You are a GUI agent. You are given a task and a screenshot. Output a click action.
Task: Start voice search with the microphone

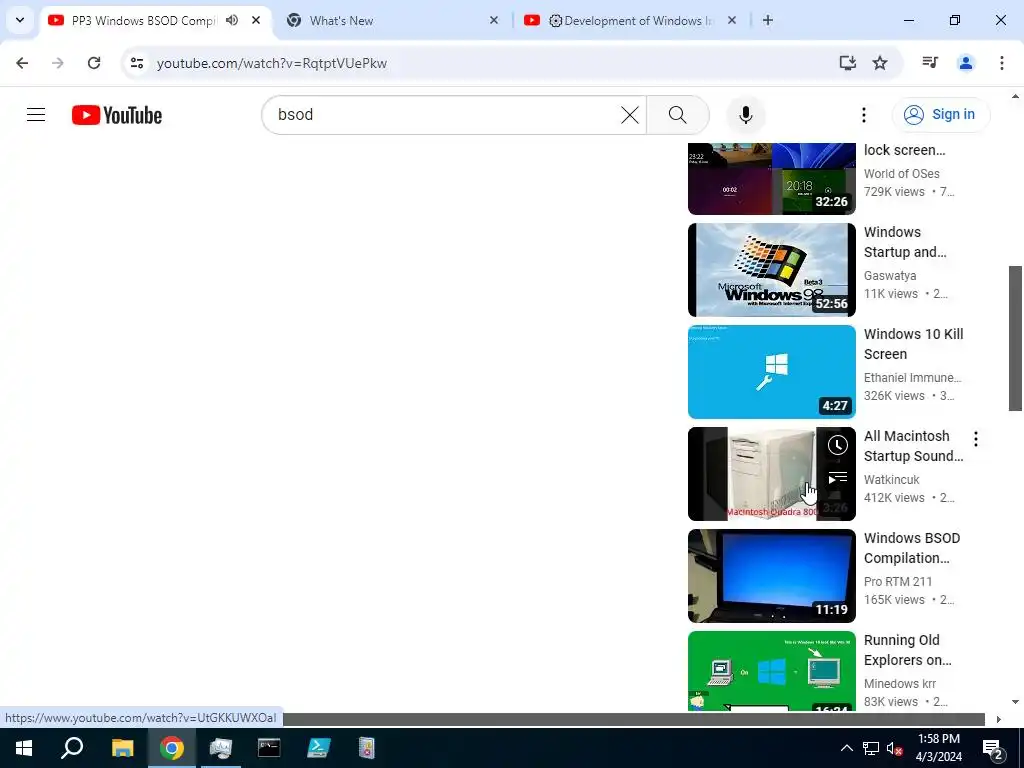(745, 115)
